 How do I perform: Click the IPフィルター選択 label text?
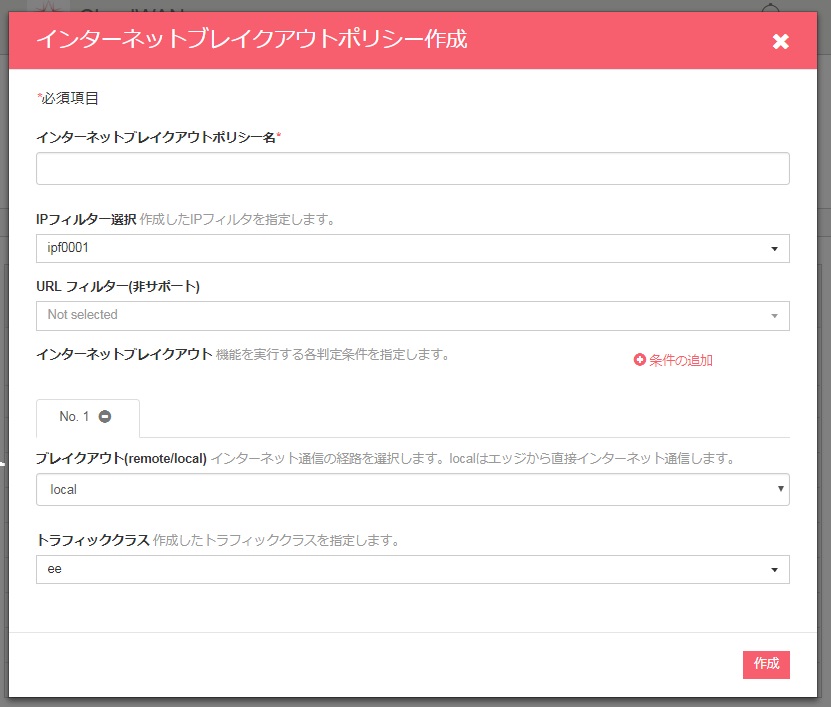pos(86,219)
